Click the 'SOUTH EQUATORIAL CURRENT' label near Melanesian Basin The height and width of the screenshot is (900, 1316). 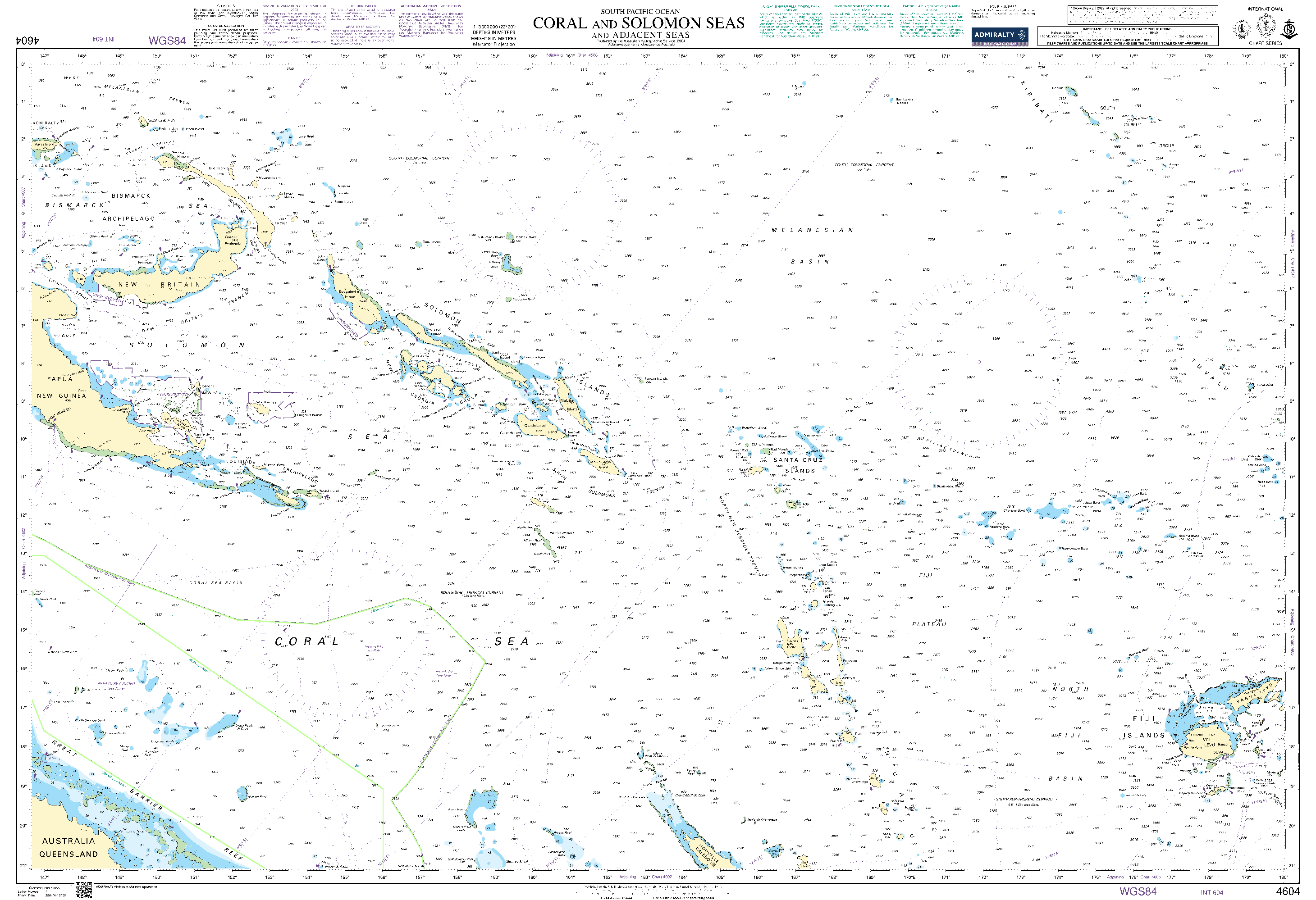(x=865, y=165)
